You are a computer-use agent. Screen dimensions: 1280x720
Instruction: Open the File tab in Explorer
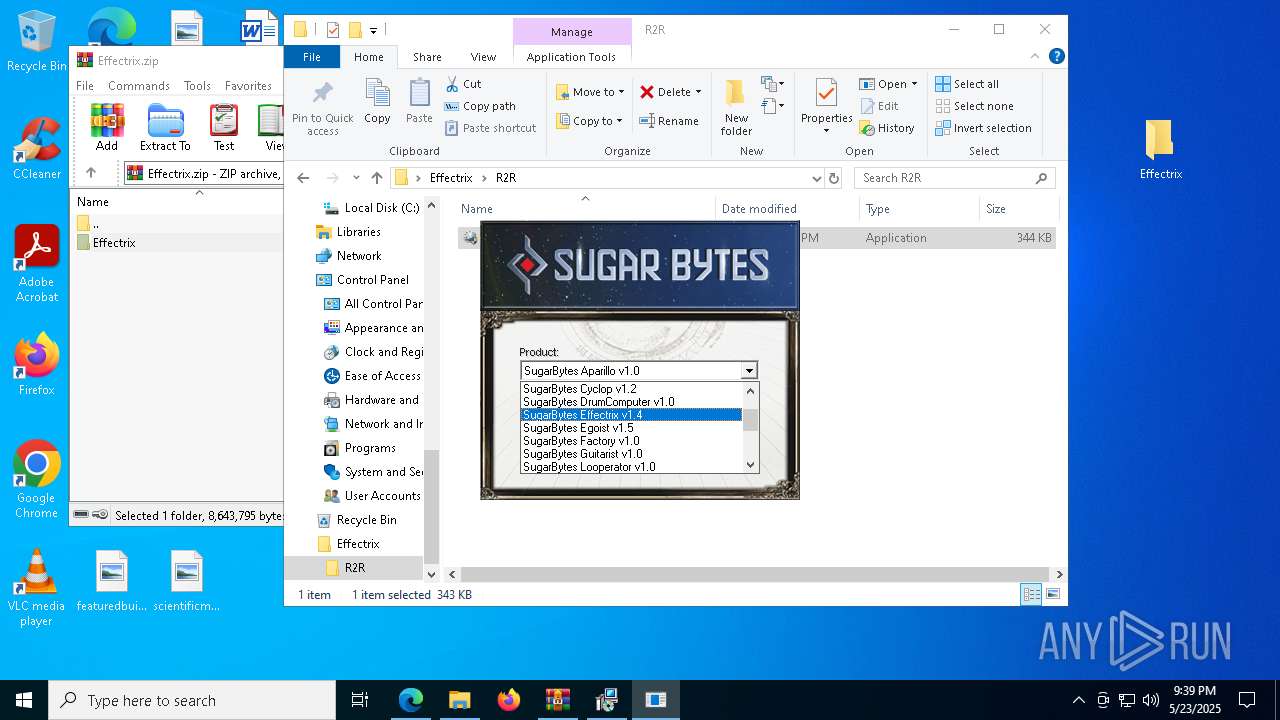pos(312,57)
